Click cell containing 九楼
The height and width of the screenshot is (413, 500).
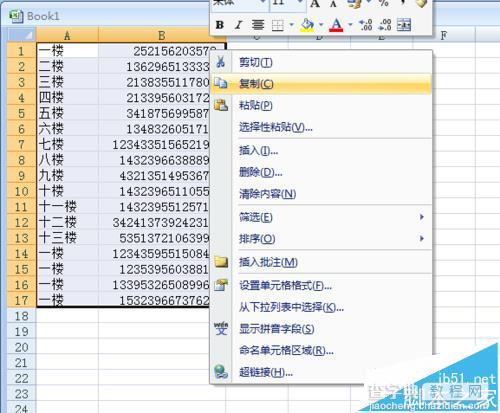point(67,176)
